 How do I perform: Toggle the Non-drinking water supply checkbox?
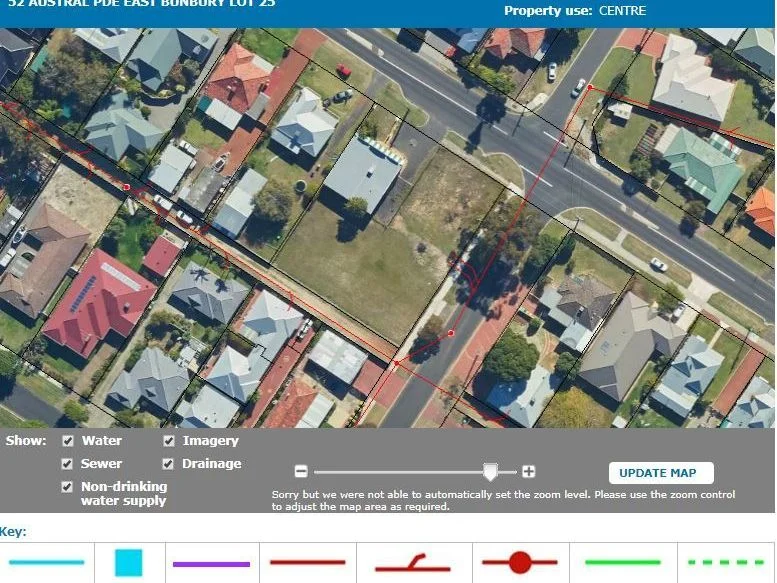[68, 487]
